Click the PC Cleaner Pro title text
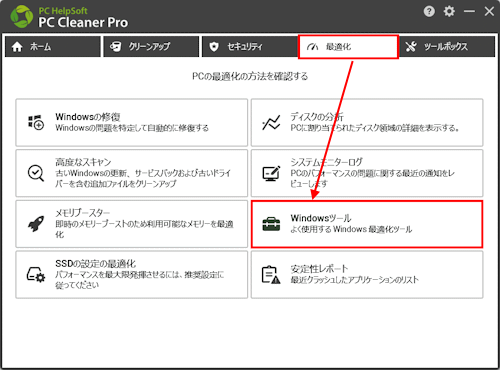500x370 pixels. click(x=83, y=22)
